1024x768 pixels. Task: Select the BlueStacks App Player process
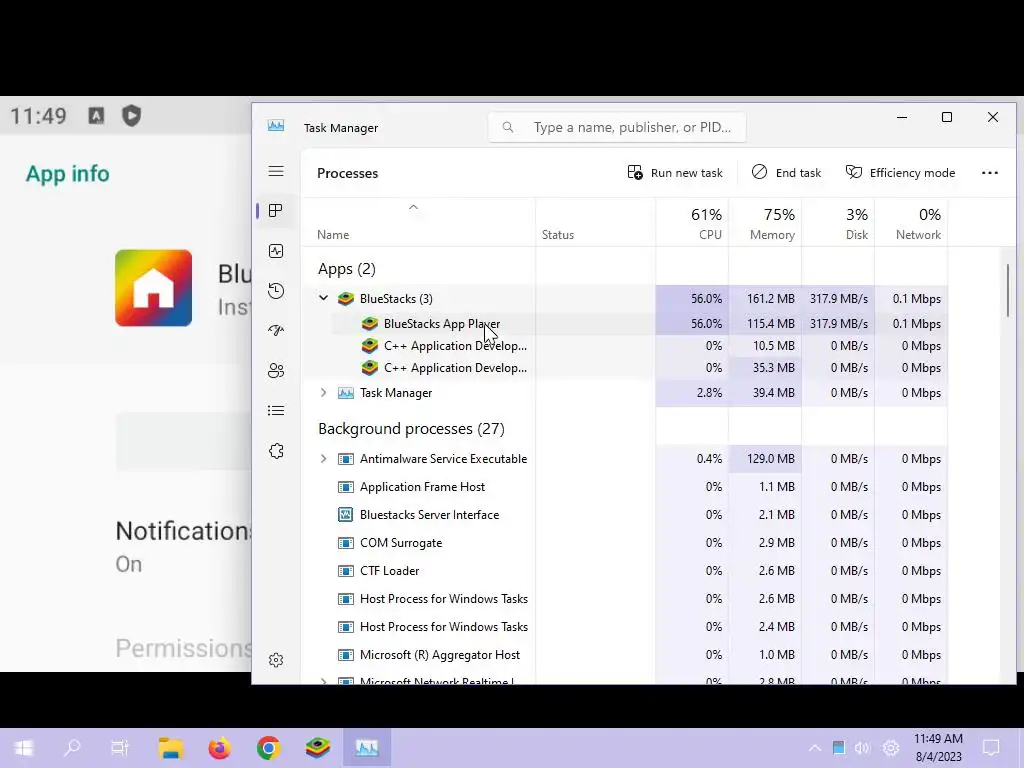click(441, 323)
